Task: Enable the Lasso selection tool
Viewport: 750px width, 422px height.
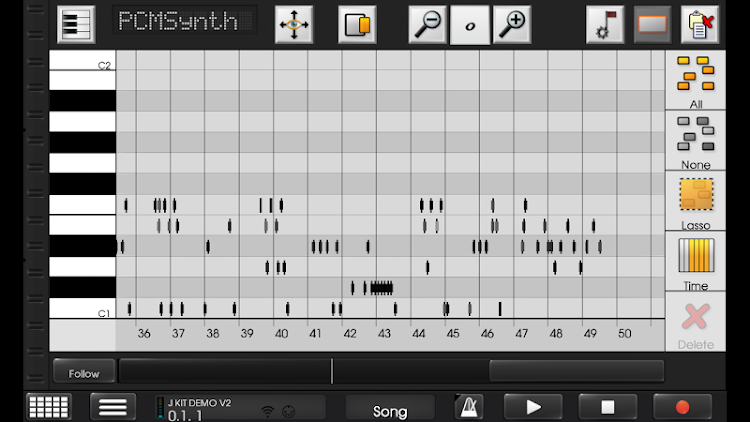Action: (x=695, y=201)
